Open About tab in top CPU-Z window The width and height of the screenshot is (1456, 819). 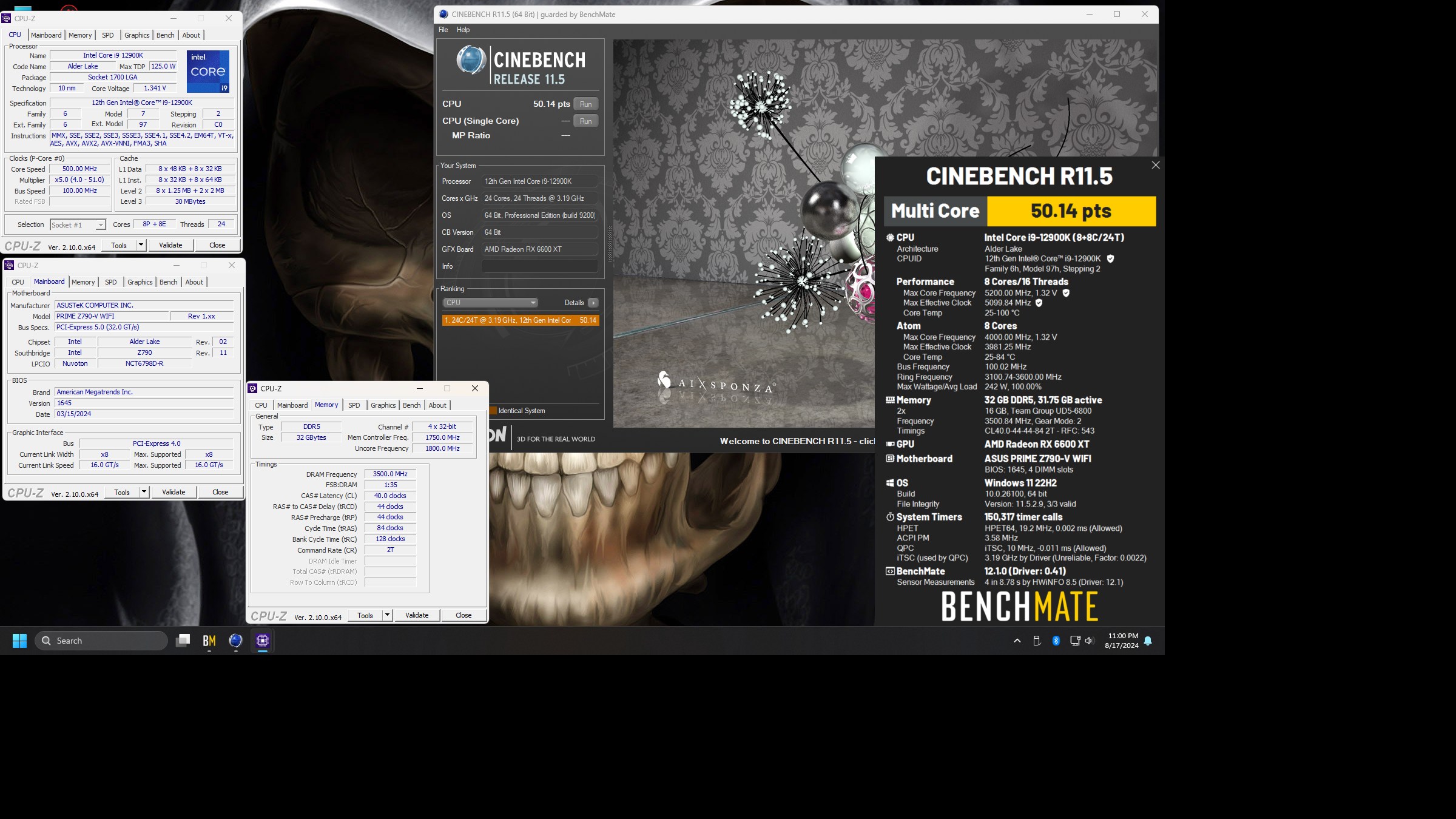pos(191,35)
